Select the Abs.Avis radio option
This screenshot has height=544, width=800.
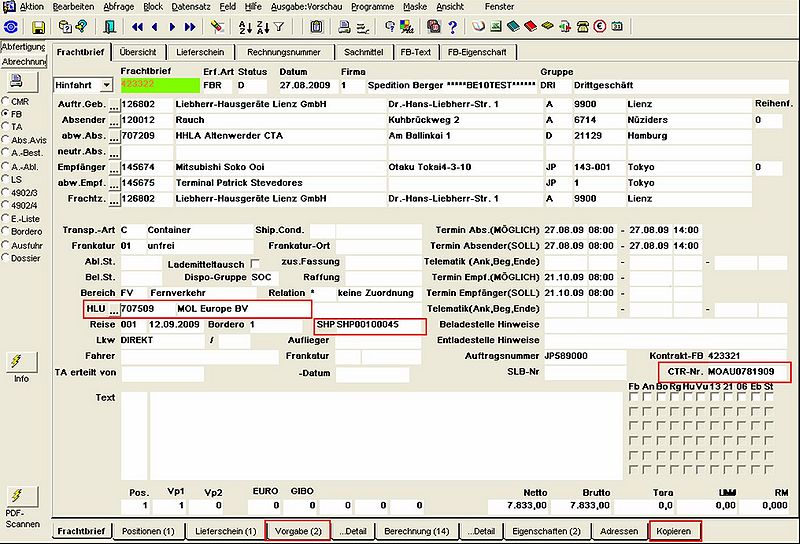point(6,139)
